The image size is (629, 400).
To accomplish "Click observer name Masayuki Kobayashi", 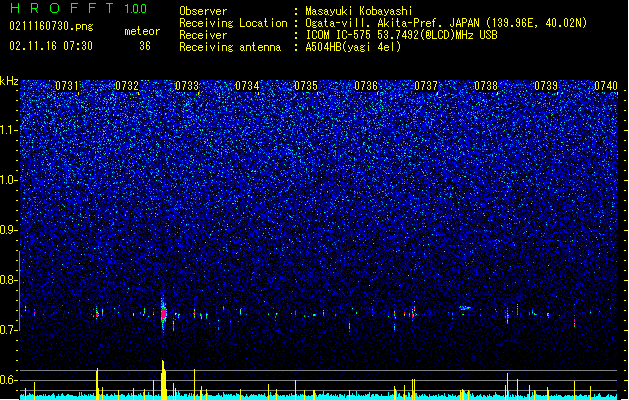I will pos(359,11).
